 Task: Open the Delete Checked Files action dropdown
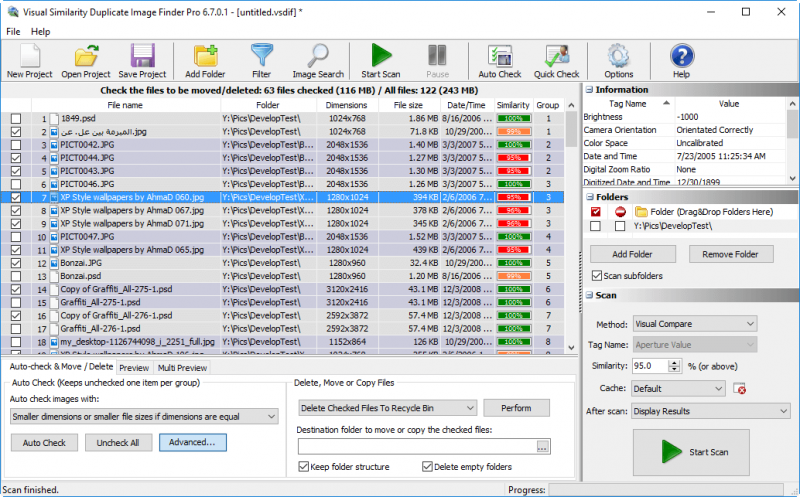pyautogui.click(x=388, y=408)
